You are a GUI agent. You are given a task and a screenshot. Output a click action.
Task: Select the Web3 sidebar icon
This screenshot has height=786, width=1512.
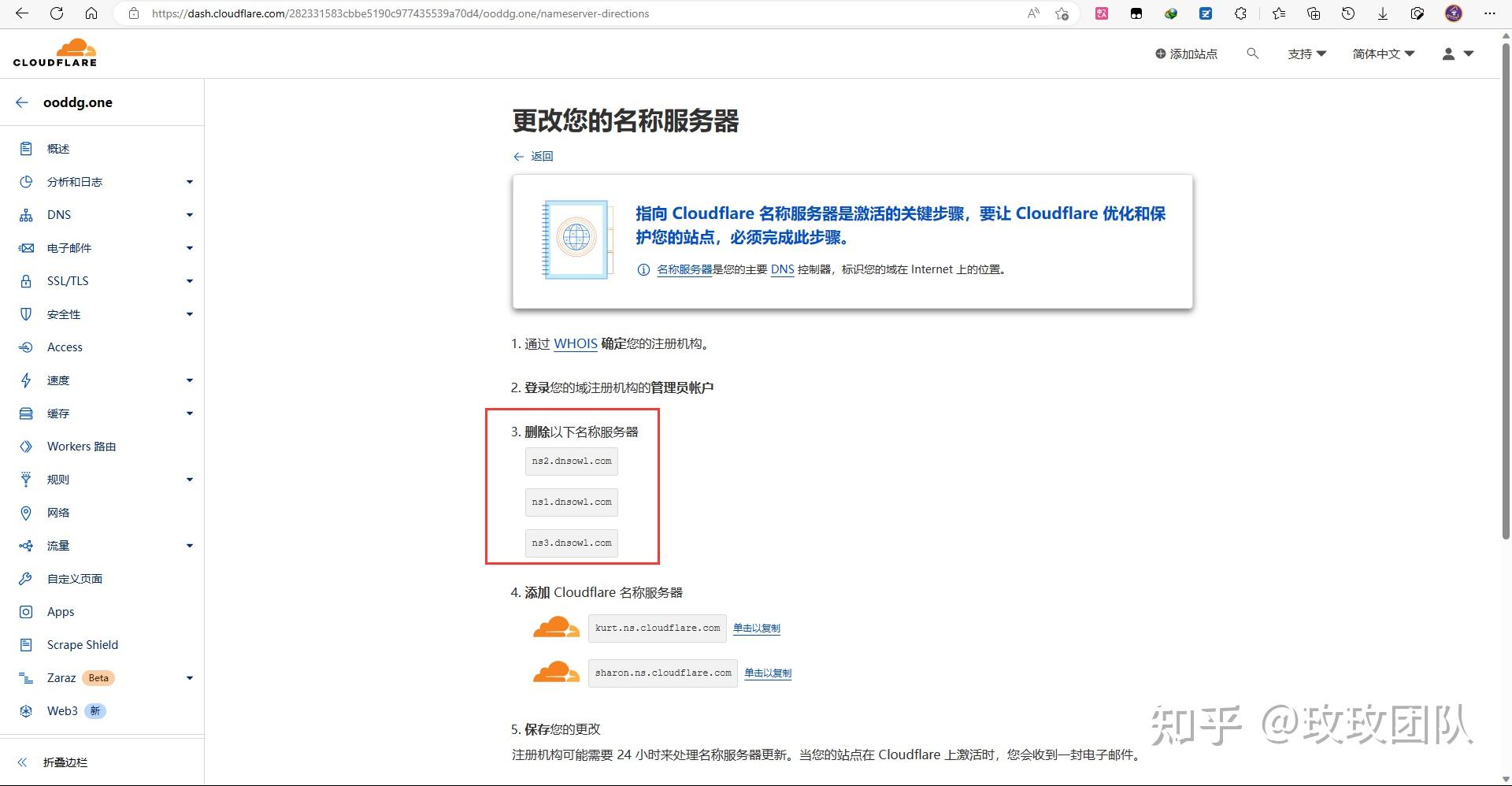pyautogui.click(x=26, y=710)
